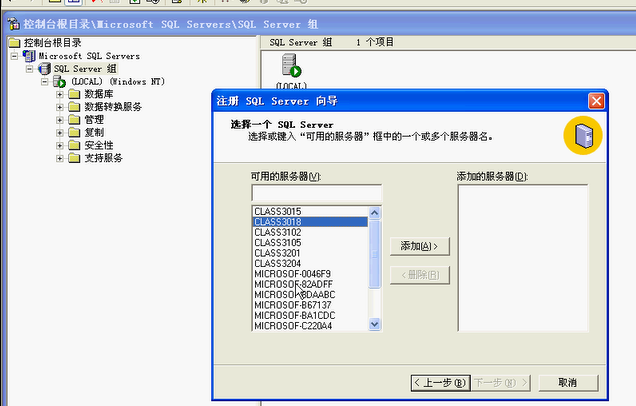
Task: Click the SQL Server 组 group icon in tree
Action: 44,69
